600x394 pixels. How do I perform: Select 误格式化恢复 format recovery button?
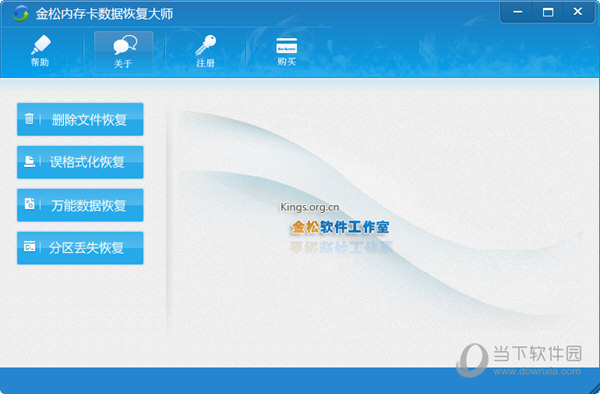(80, 162)
